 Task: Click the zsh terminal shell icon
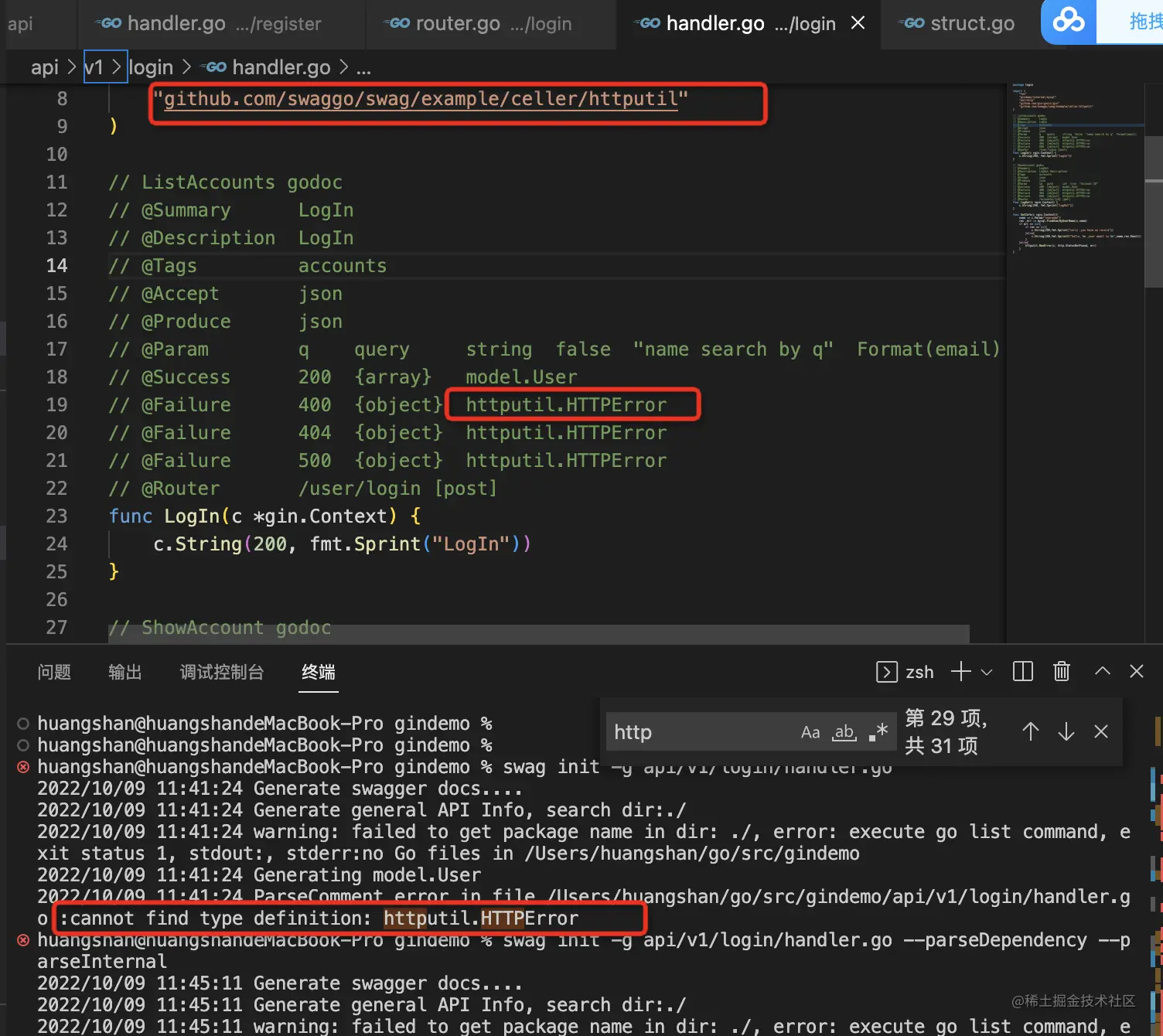[886, 672]
